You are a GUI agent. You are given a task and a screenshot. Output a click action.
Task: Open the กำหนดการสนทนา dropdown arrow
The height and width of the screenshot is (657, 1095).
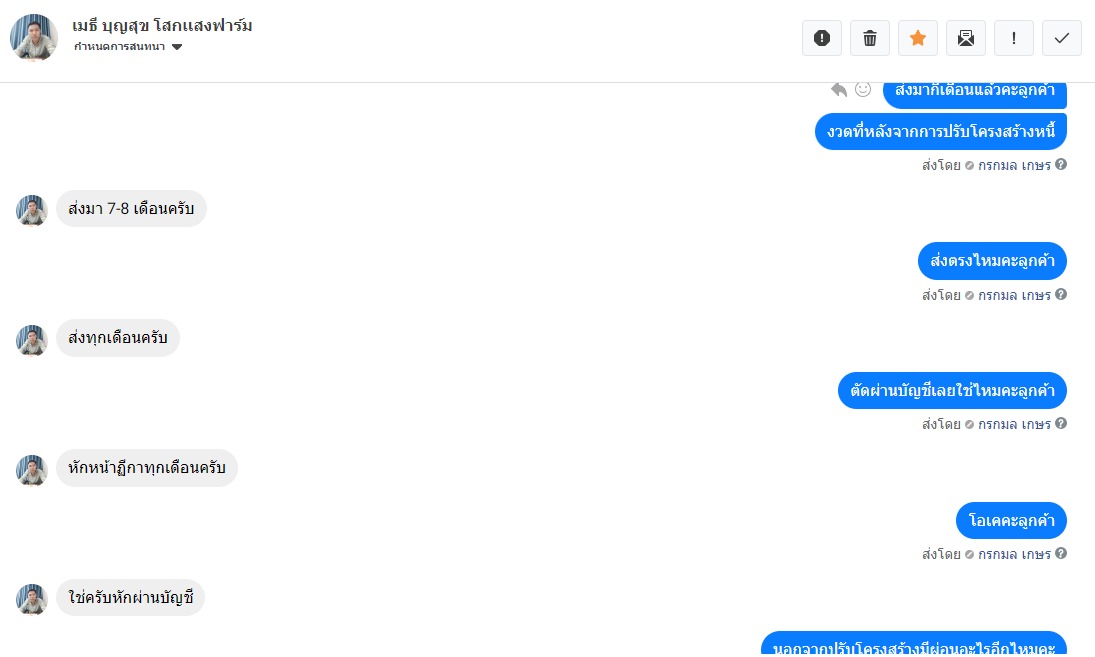point(177,47)
